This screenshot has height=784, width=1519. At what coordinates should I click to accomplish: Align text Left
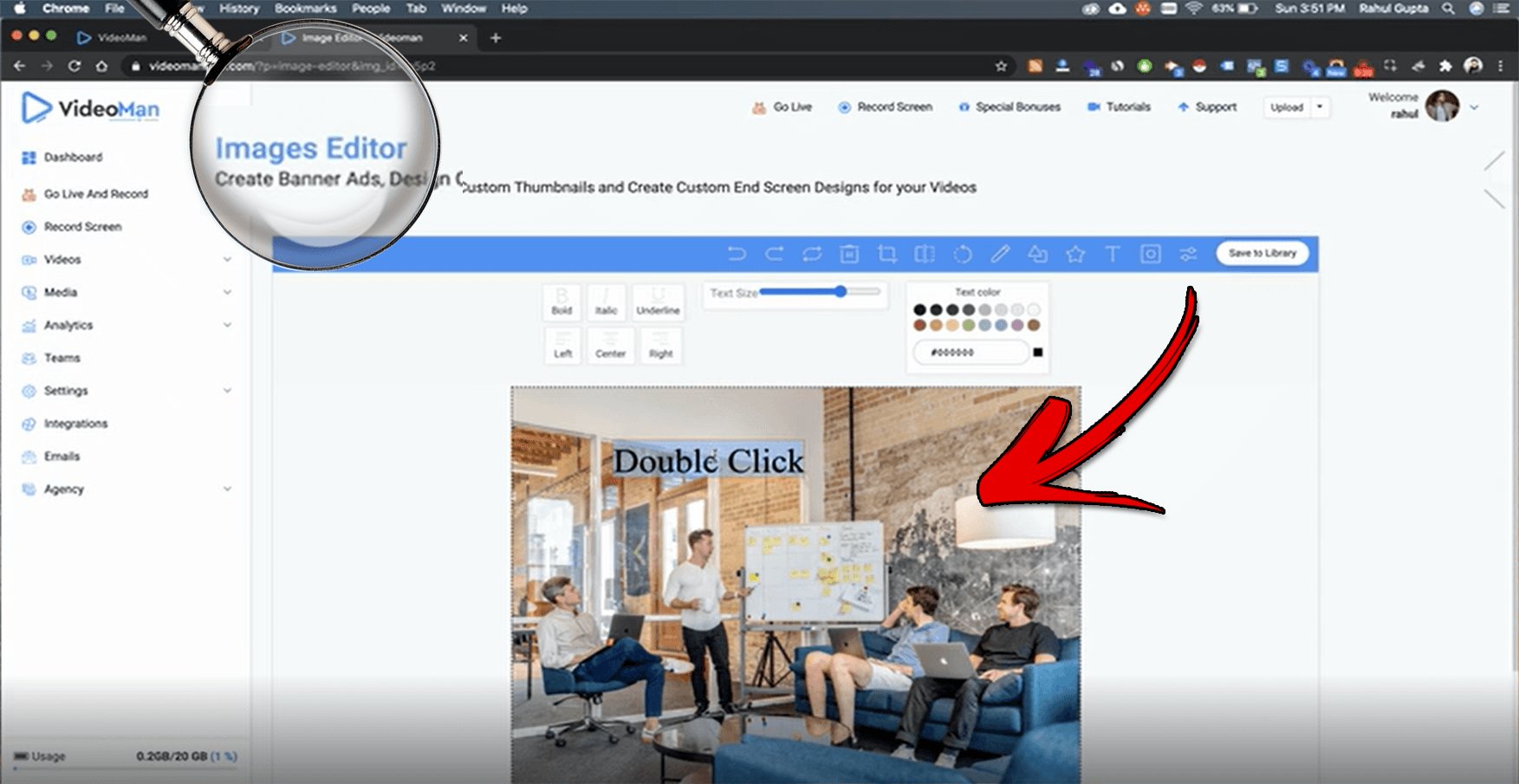click(x=563, y=345)
